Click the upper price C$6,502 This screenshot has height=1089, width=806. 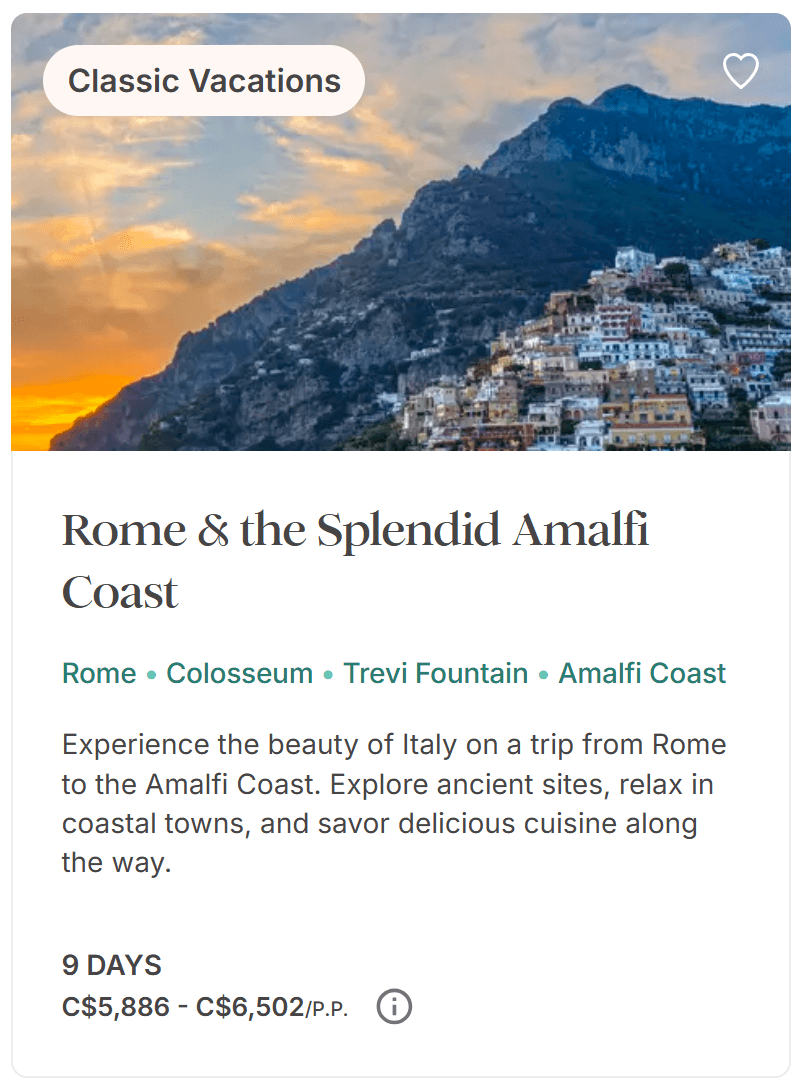coord(250,1007)
